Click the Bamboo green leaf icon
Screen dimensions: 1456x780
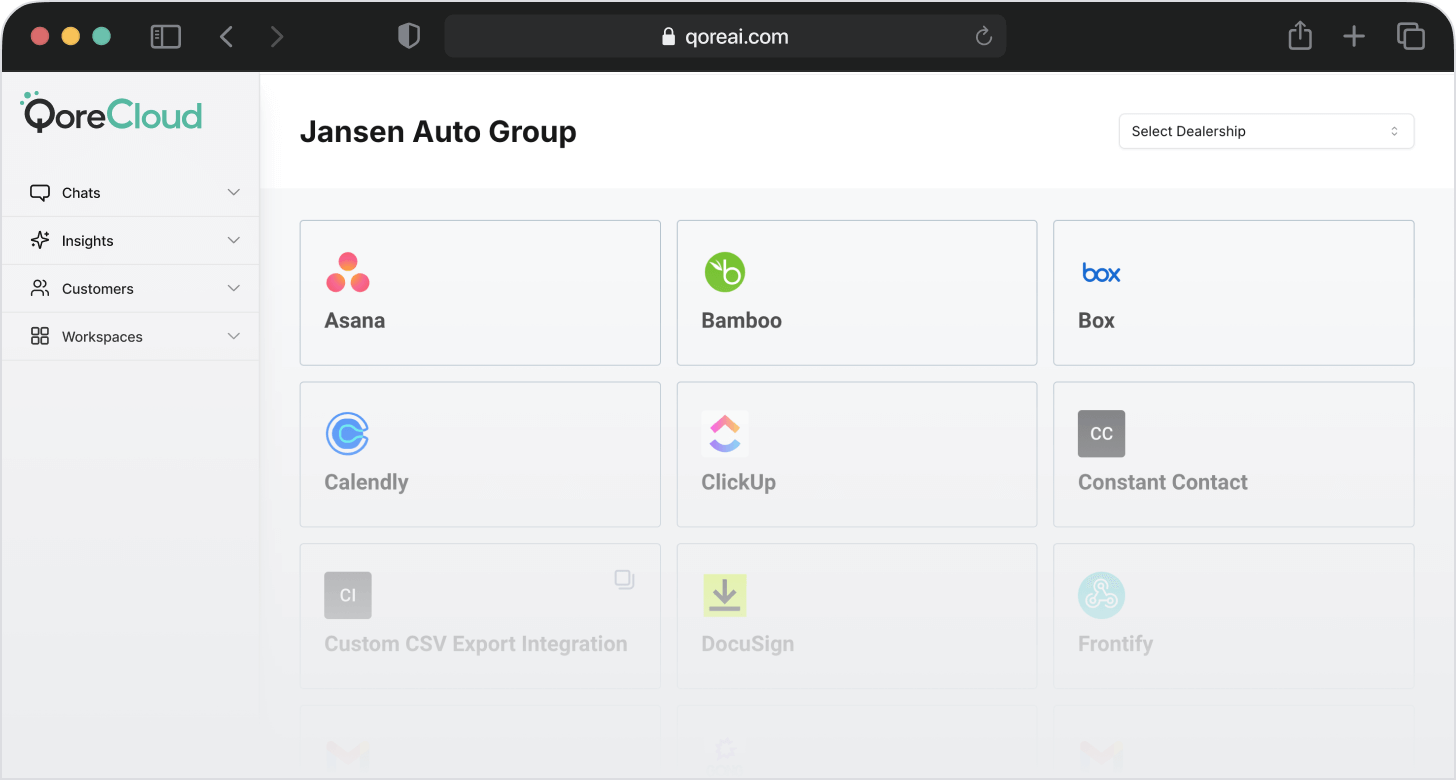[725, 272]
